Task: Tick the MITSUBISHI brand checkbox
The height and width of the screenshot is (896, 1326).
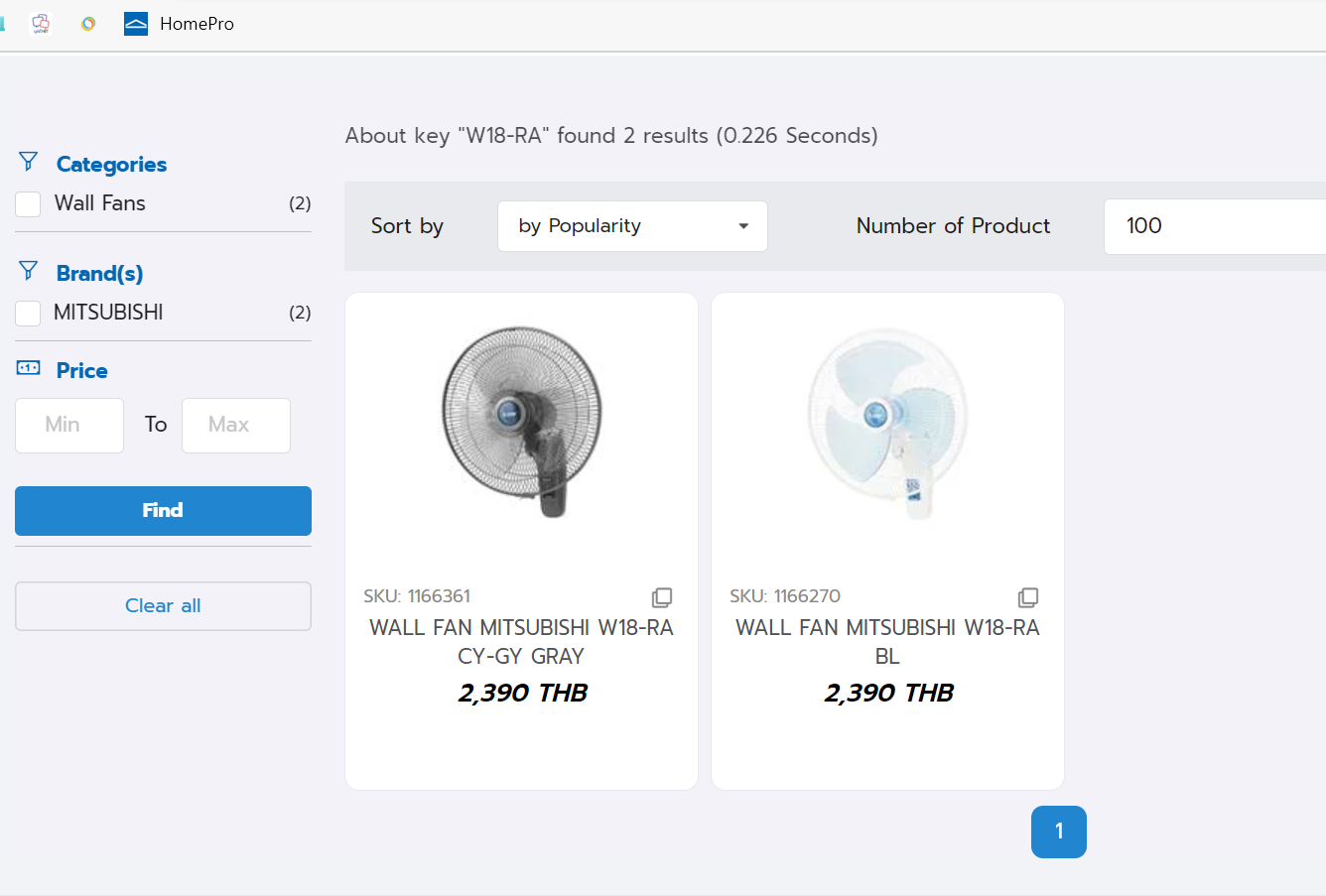Action: pyautogui.click(x=28, y=314)
